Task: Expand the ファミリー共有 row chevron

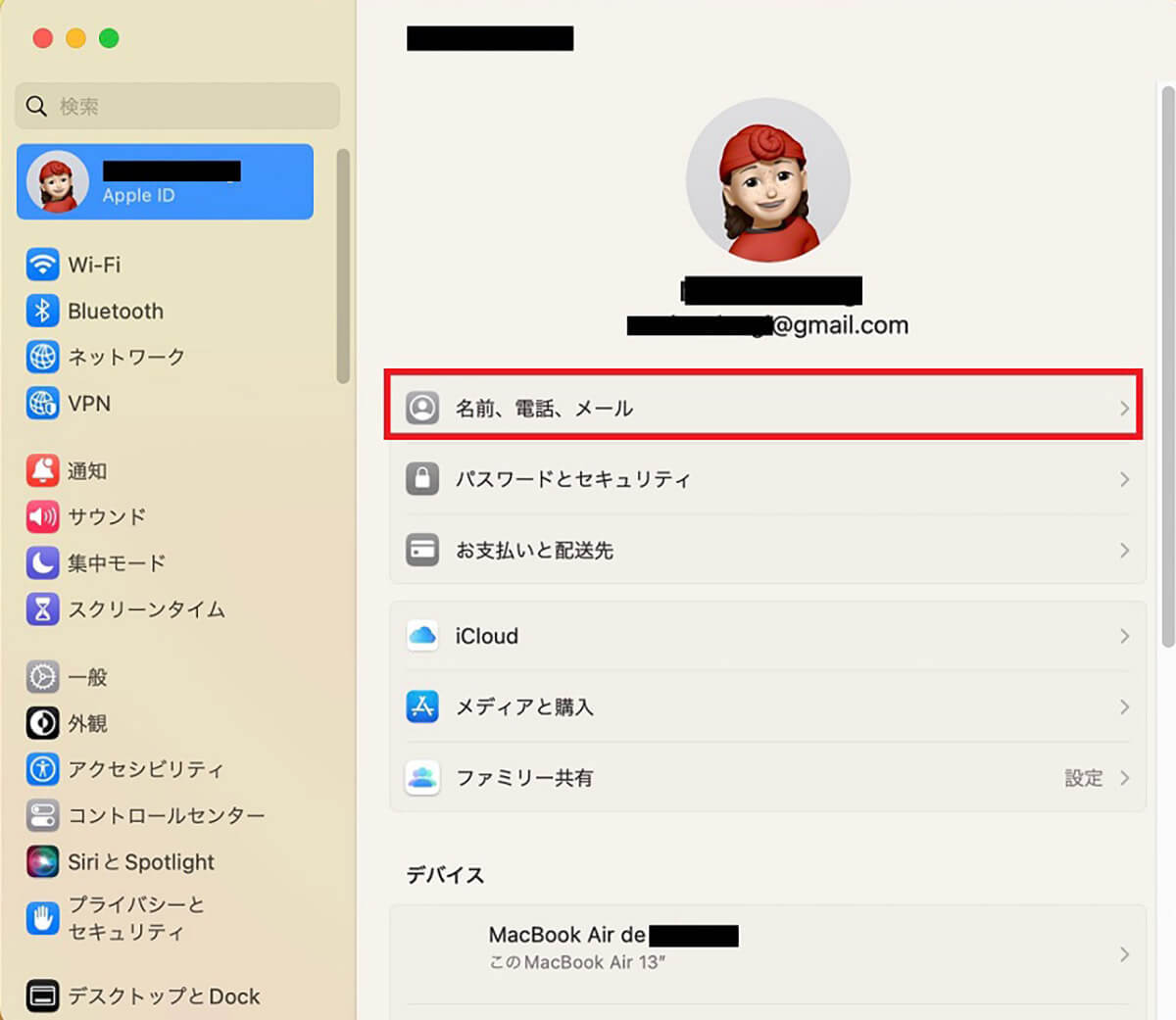Action: (x=1124, y=778)
